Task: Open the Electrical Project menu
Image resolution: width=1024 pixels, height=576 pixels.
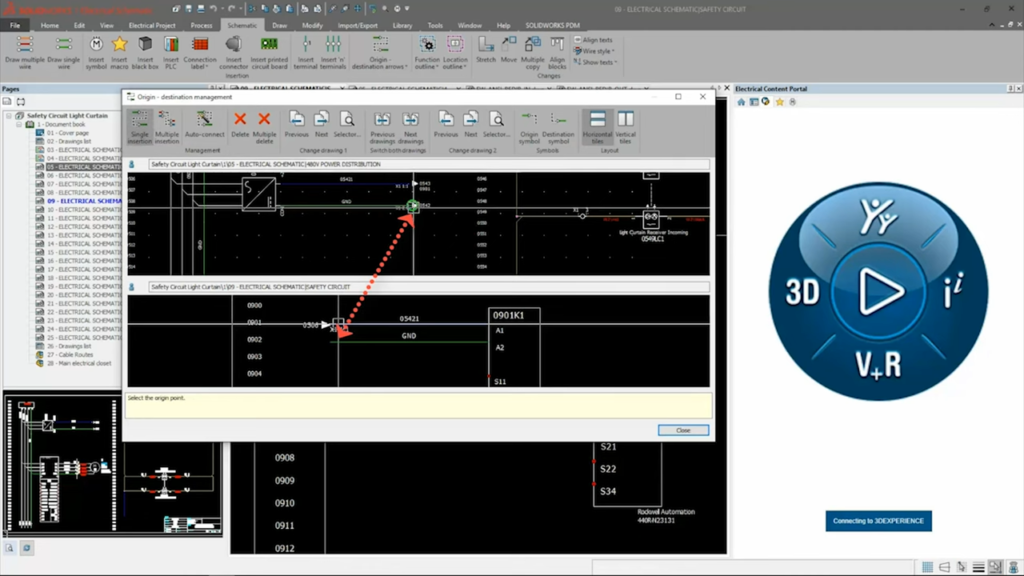Action: click(152, 25)
